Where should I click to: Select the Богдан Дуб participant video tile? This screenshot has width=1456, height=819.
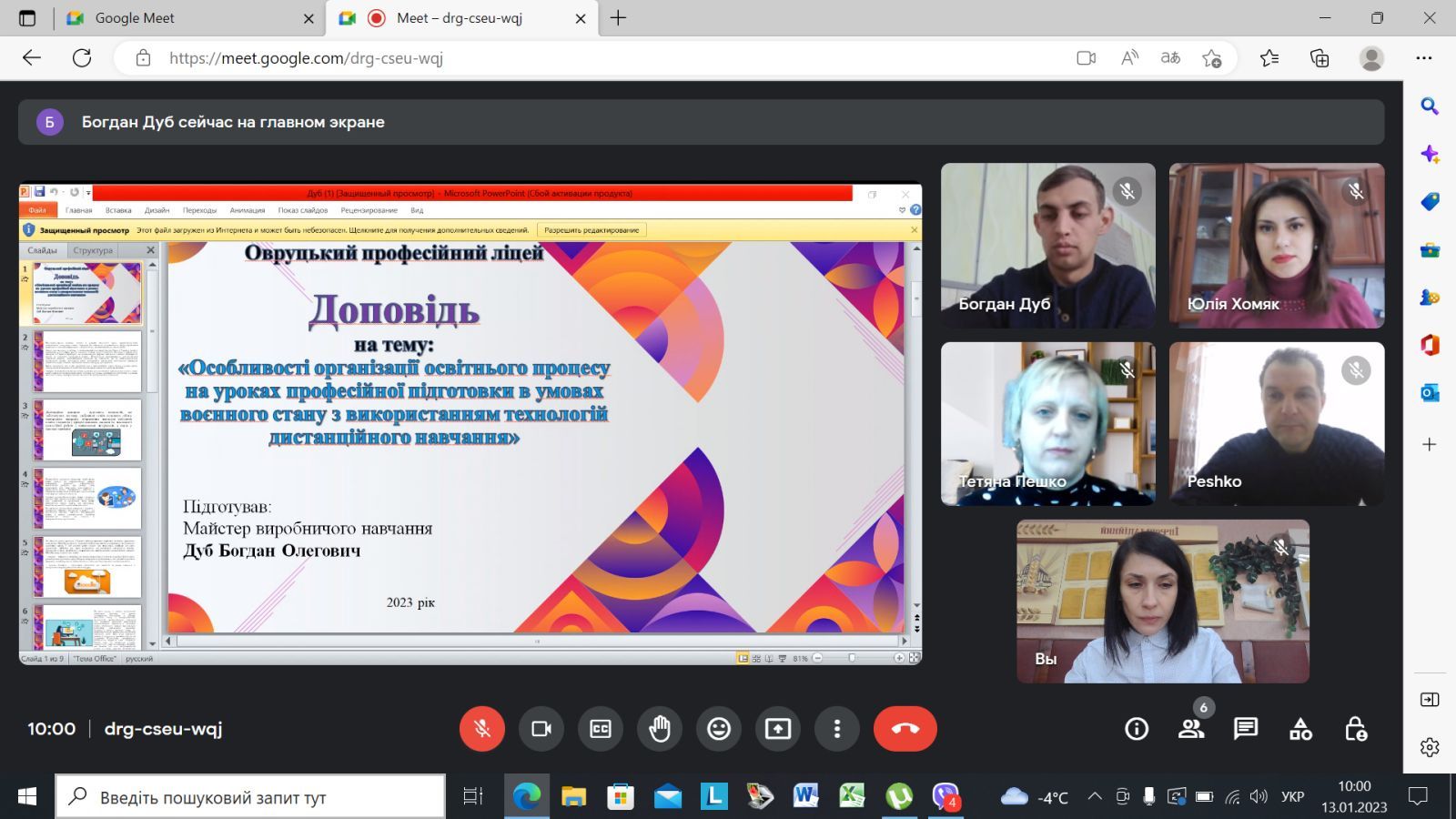pos(1047,246)
